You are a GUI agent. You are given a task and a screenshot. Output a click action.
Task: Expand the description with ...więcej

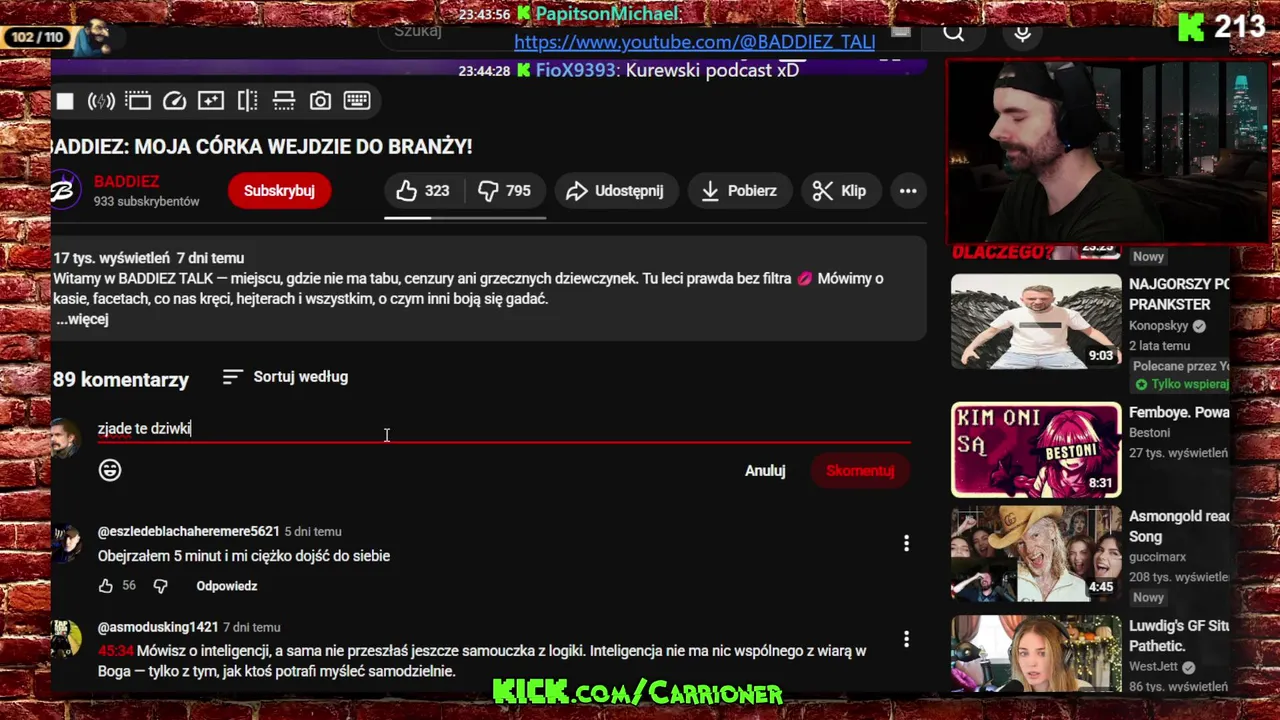tap(82, 319)
